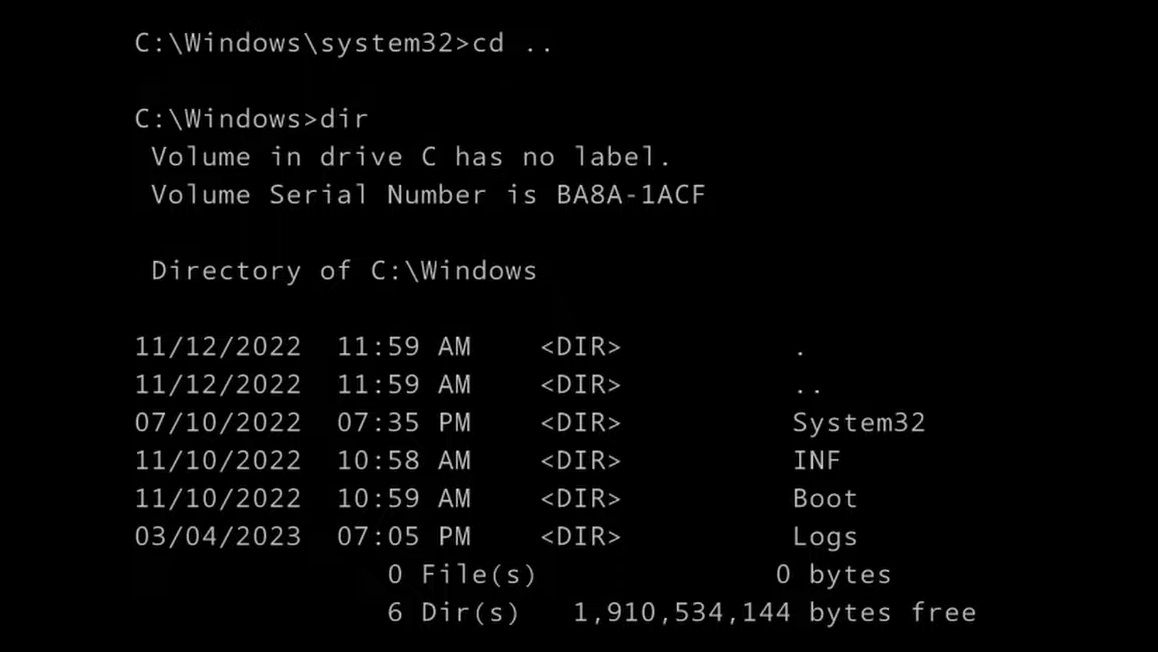
Task: Click the System32 directory name
Action: point(858,423)
